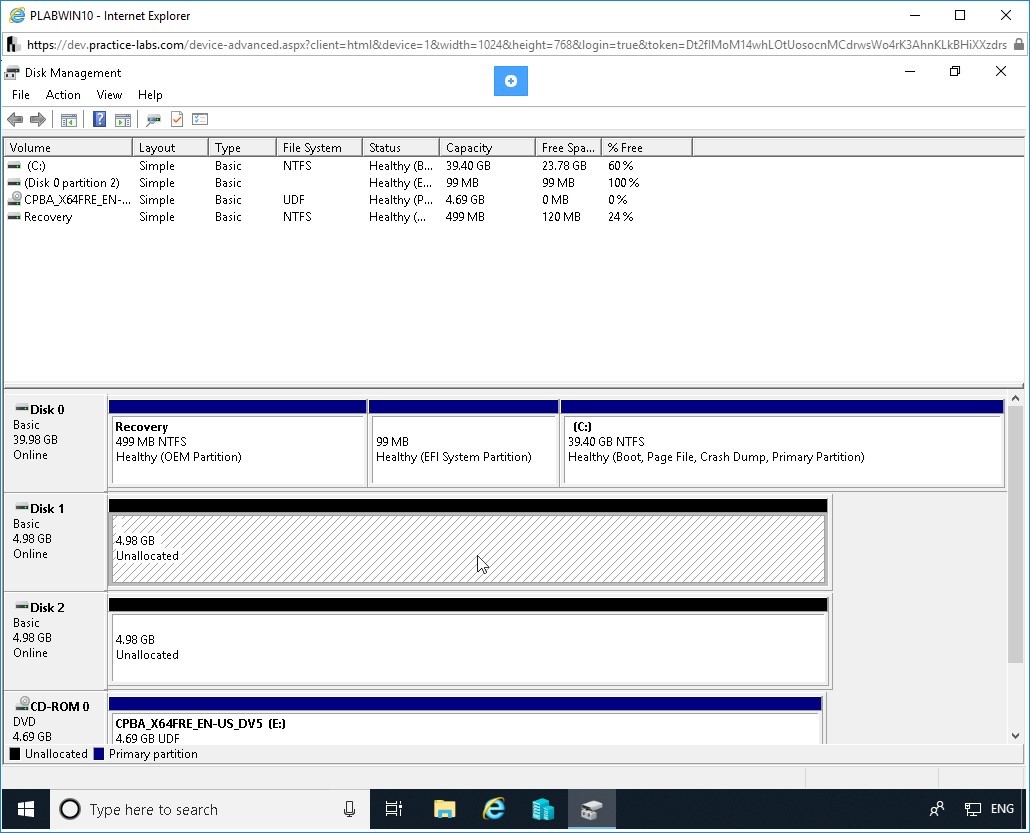This screenshot has height=833, width=1030.
Task: Click the Settings list toolbar icon
Action: click(x=200, y=119)
